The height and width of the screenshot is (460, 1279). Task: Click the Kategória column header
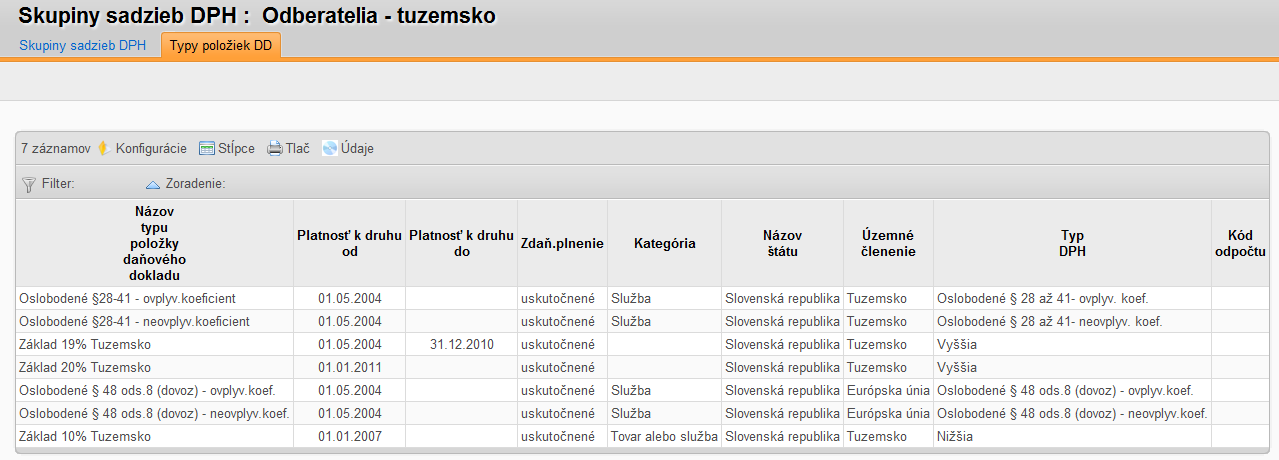(665, 243)
